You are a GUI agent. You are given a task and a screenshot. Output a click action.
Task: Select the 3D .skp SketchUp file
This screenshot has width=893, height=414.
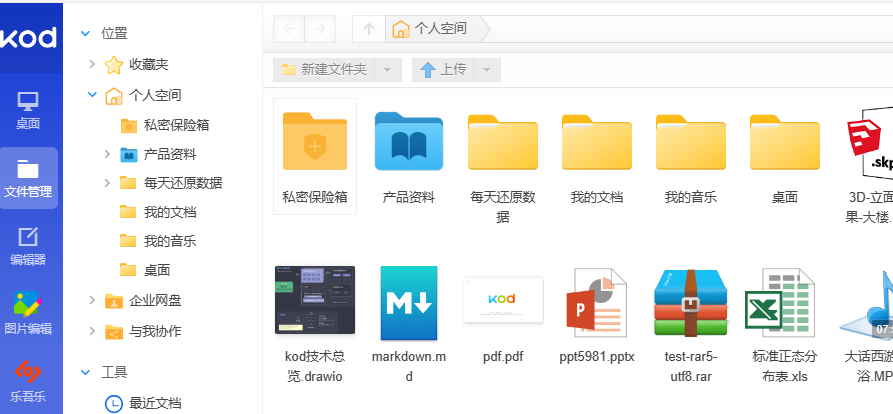870,142
